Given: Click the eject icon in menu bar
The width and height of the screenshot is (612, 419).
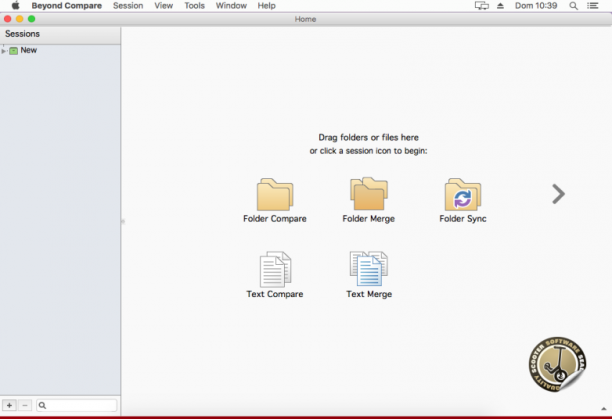Looking at the screenshot, I should tap(500, 6).
